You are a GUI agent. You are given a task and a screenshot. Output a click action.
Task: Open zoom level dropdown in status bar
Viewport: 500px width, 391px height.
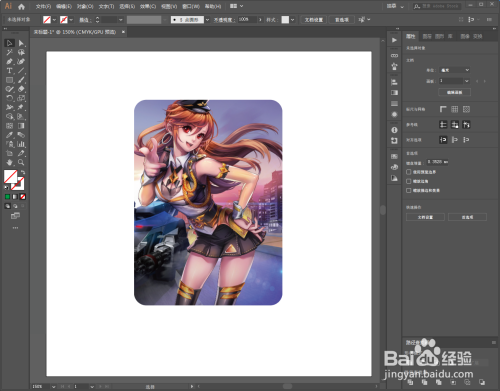point(53,387)
